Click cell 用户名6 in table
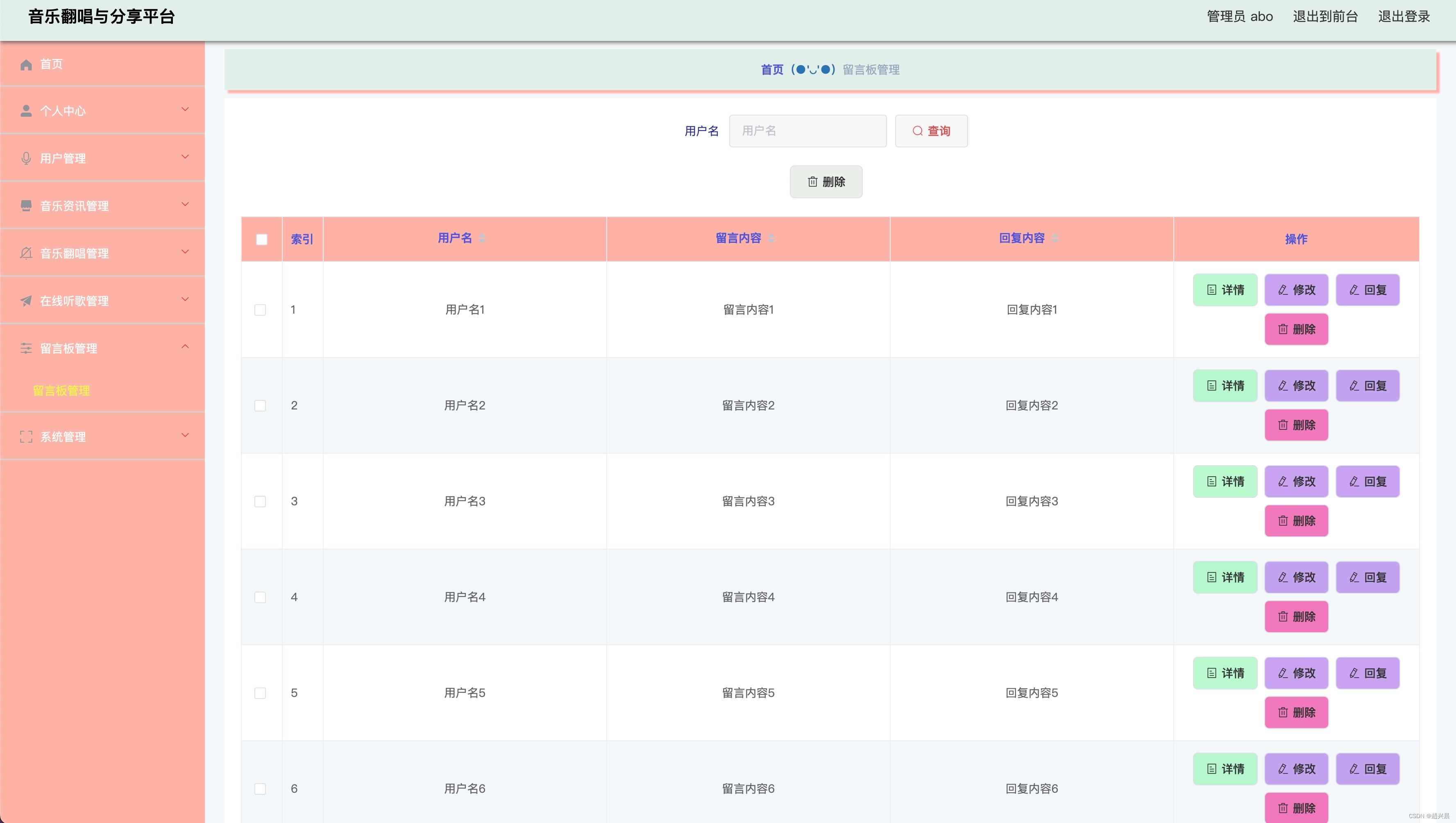The width and height of the screenshot is (1456, 823). (465, 789)
